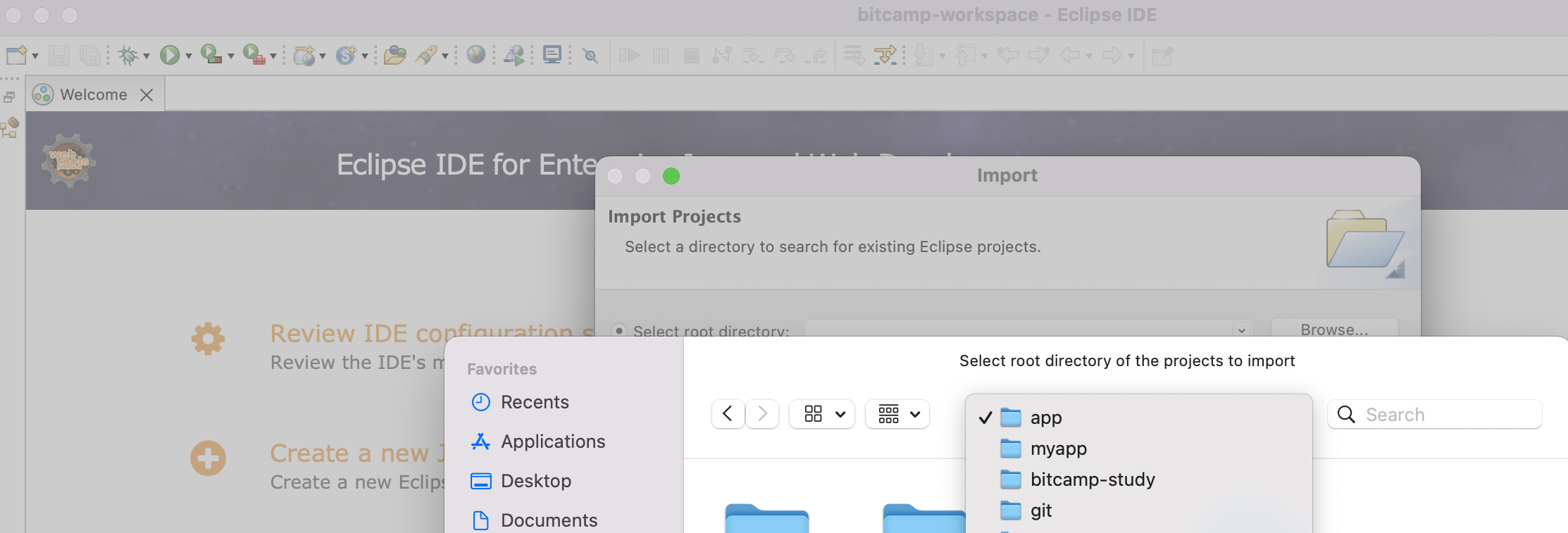Toggle Use Step Filters icon
1568x533 pixels.
tap(885, 55)
